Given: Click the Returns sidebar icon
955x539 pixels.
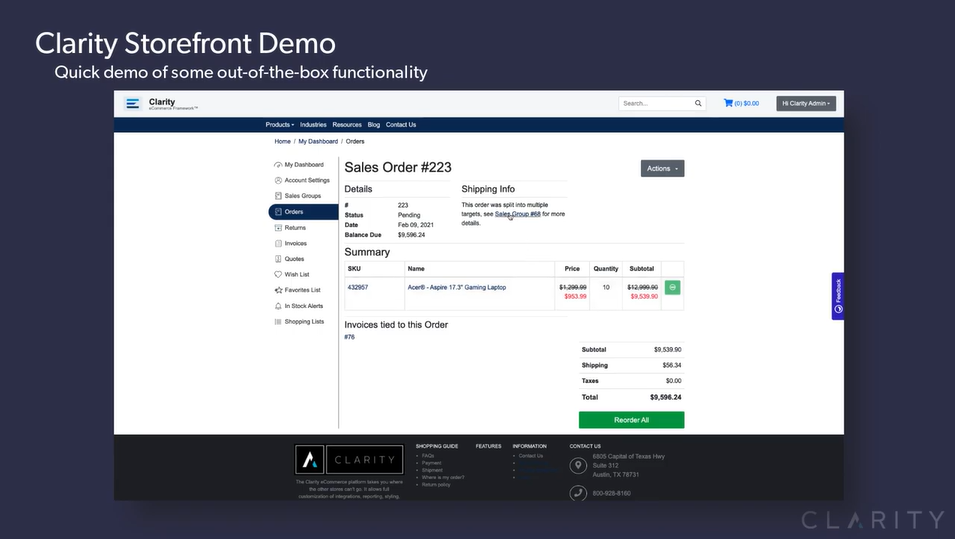Looking at the screenshot, I should 278,228.
